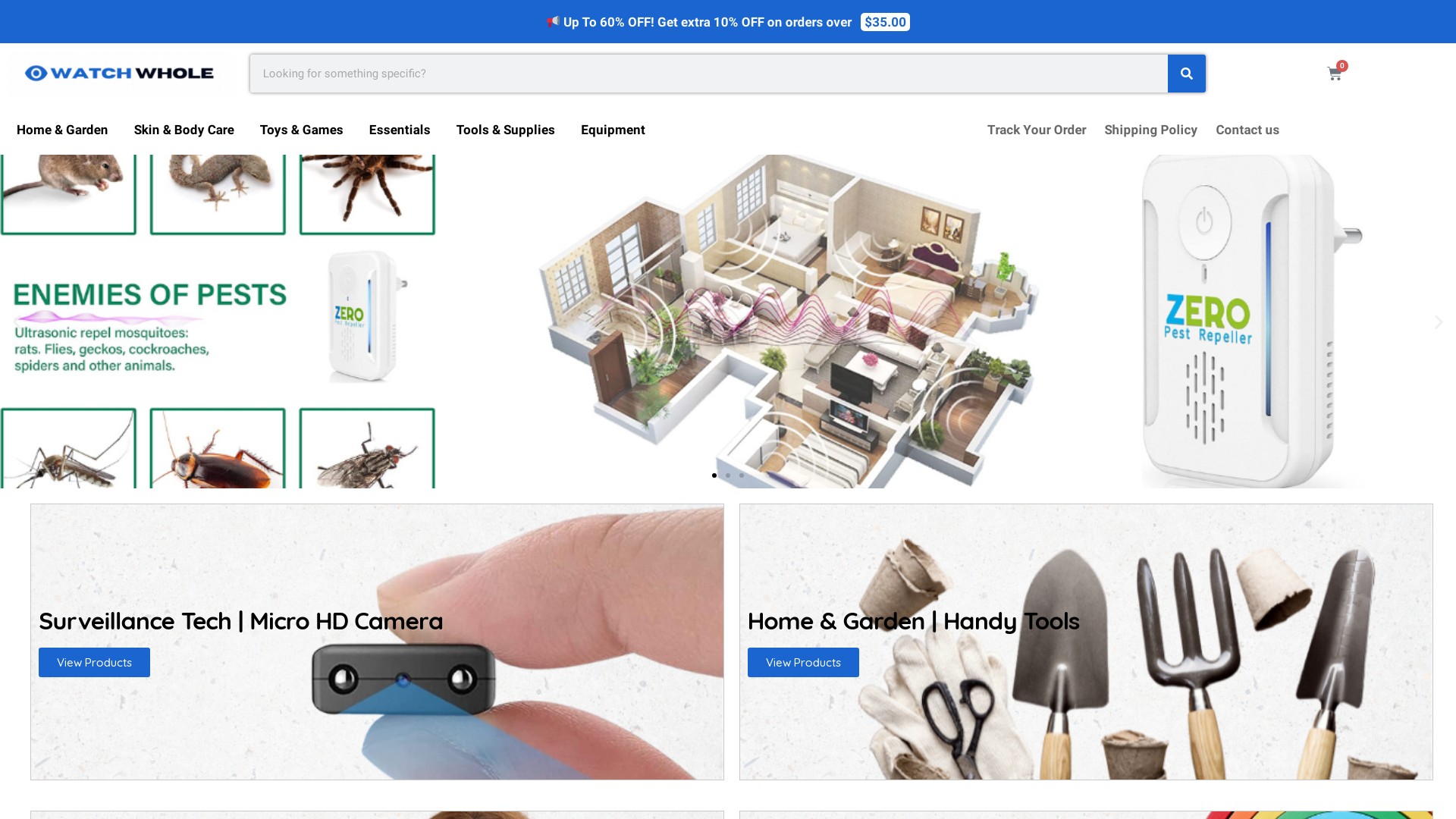The height and width of the screenshot is (819, 1456).
Task: Click the search magnifier icon
Action: [1187, 73]
